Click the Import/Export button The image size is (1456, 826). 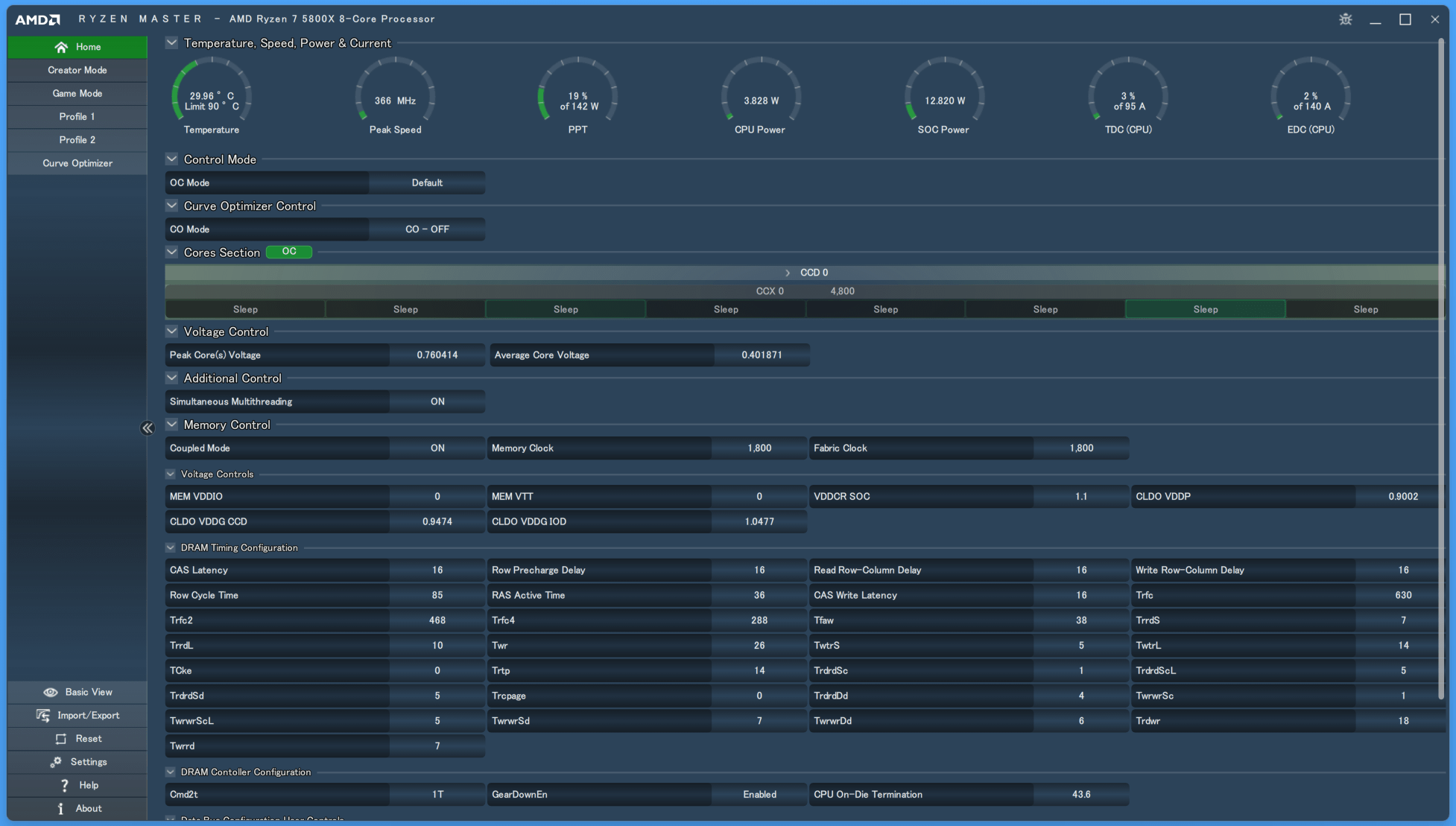77,715
